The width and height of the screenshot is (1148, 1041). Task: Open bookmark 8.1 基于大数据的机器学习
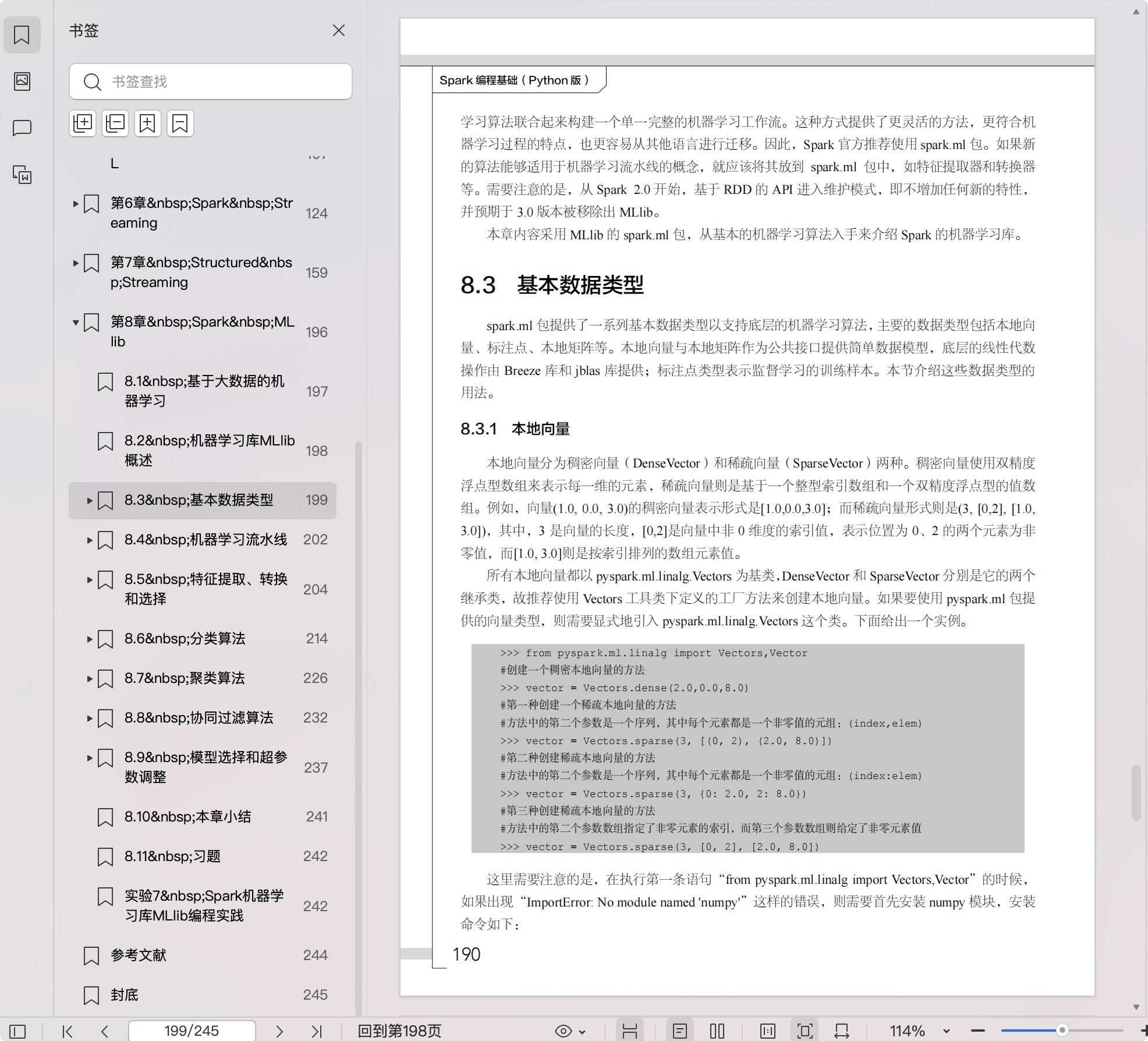click(x=204, y=391)
